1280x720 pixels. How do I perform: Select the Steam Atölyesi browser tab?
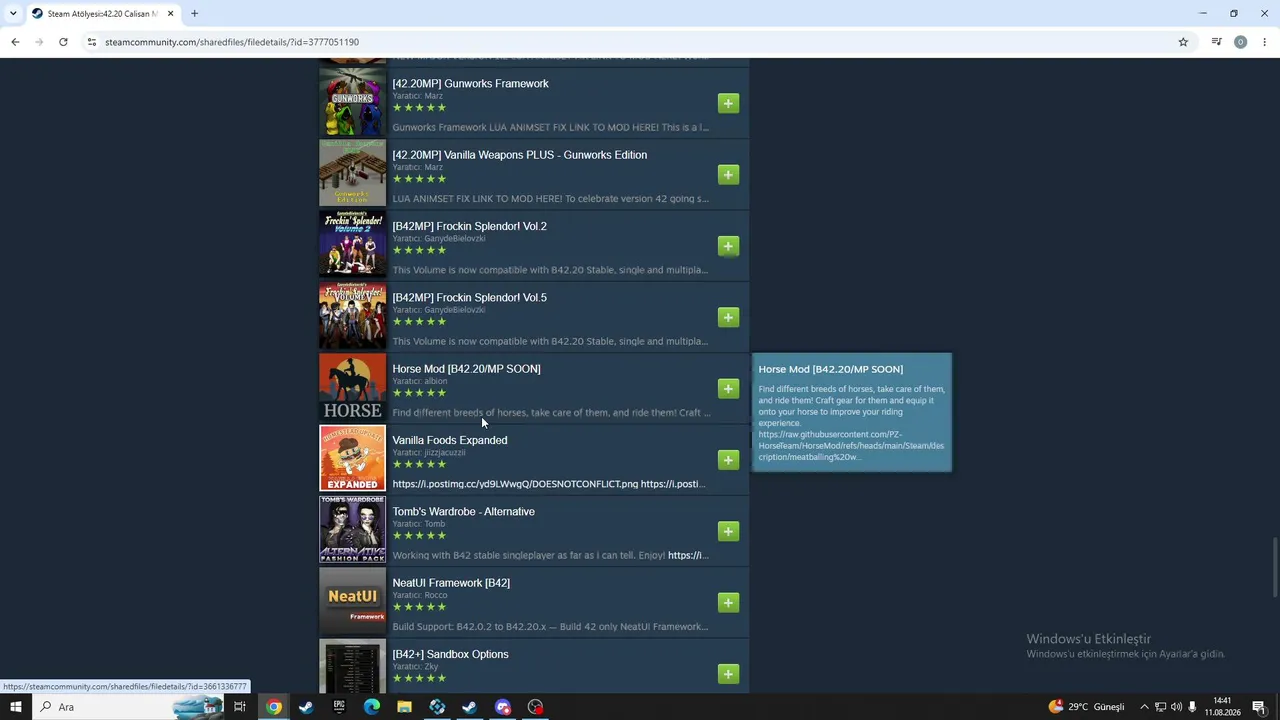(104, 14)
